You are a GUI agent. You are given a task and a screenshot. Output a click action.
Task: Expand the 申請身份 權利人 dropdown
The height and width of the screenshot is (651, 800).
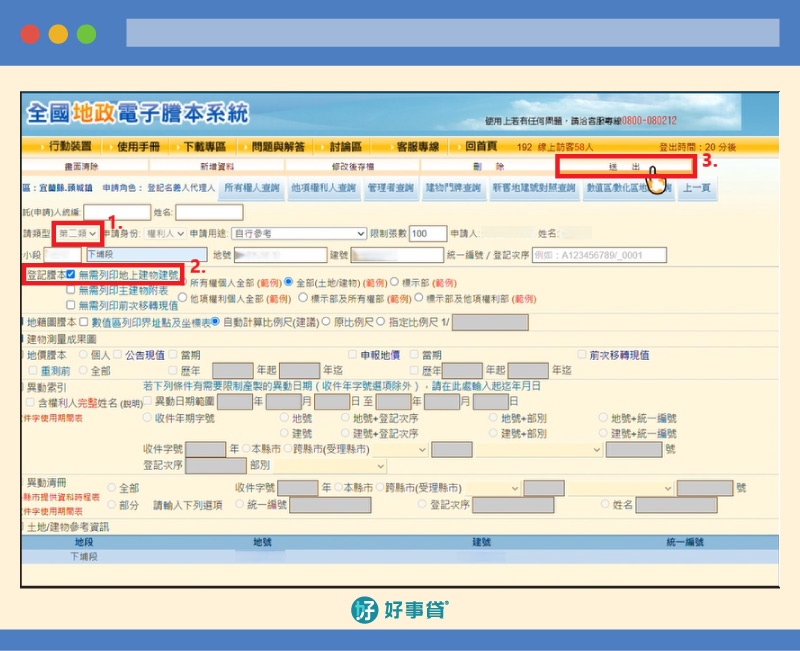click(163, 233)
